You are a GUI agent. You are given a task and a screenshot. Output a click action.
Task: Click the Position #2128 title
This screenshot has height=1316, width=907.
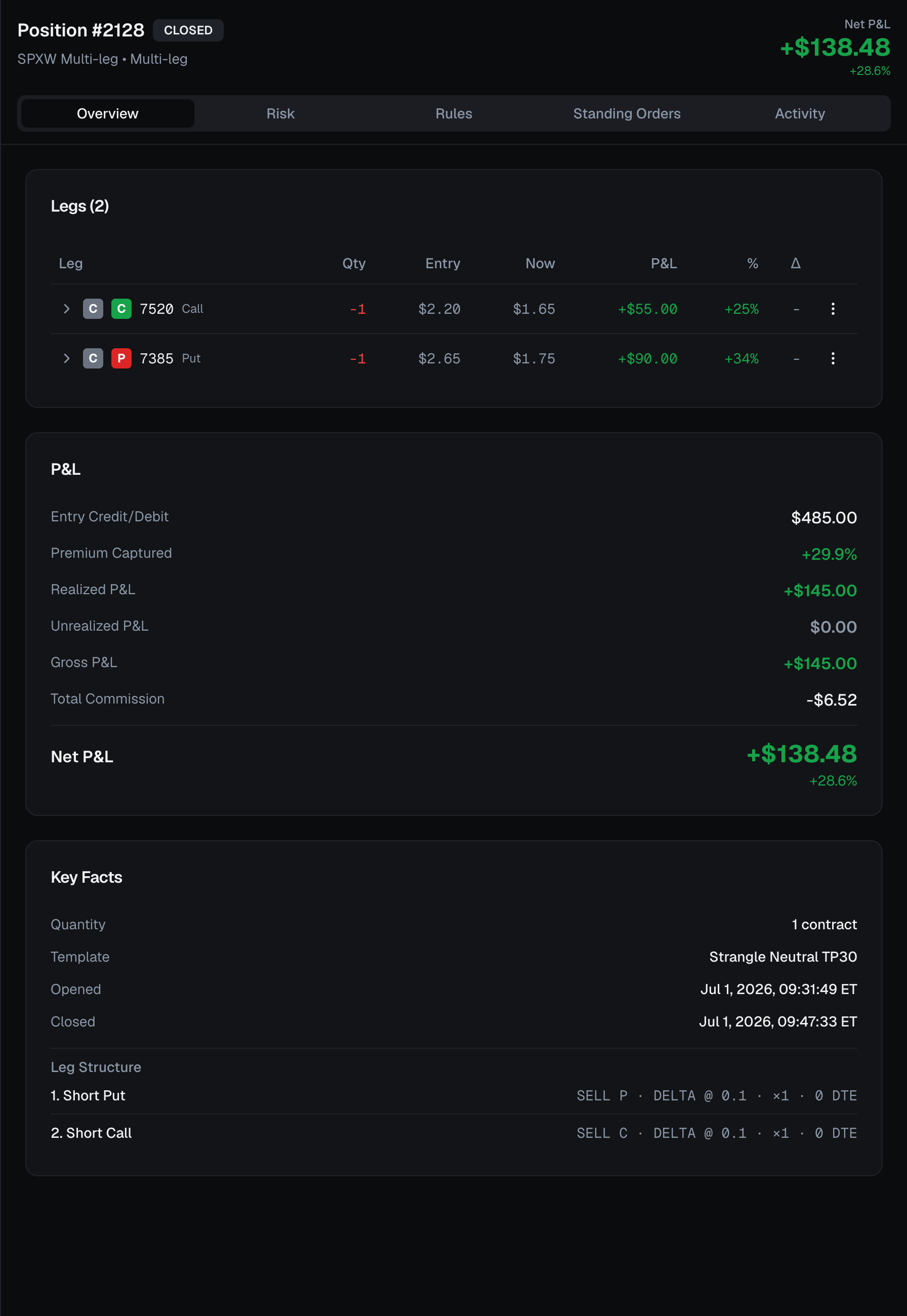(x=80, y=30)
